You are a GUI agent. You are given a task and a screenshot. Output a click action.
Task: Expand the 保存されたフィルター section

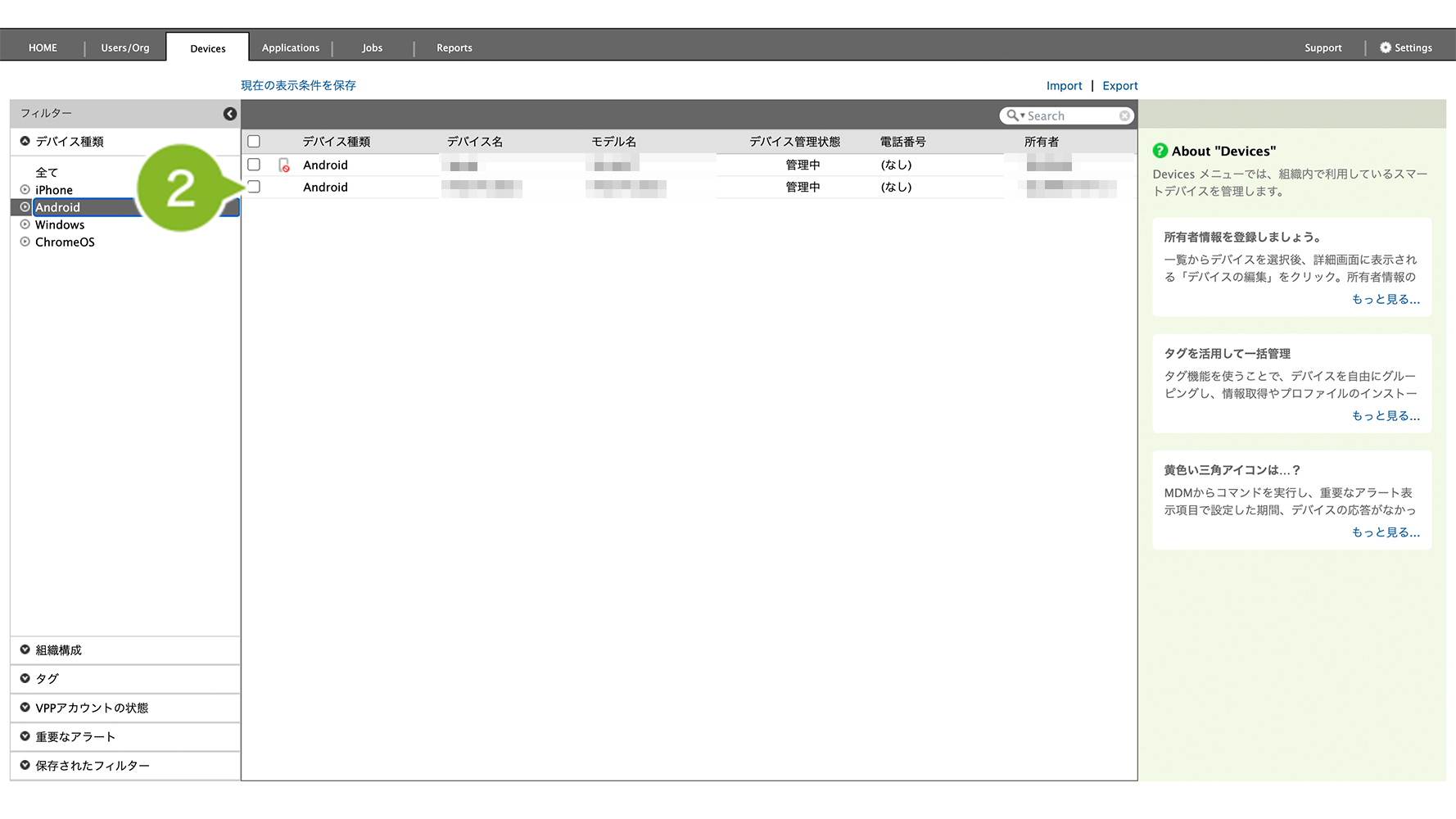coord(92,766)
